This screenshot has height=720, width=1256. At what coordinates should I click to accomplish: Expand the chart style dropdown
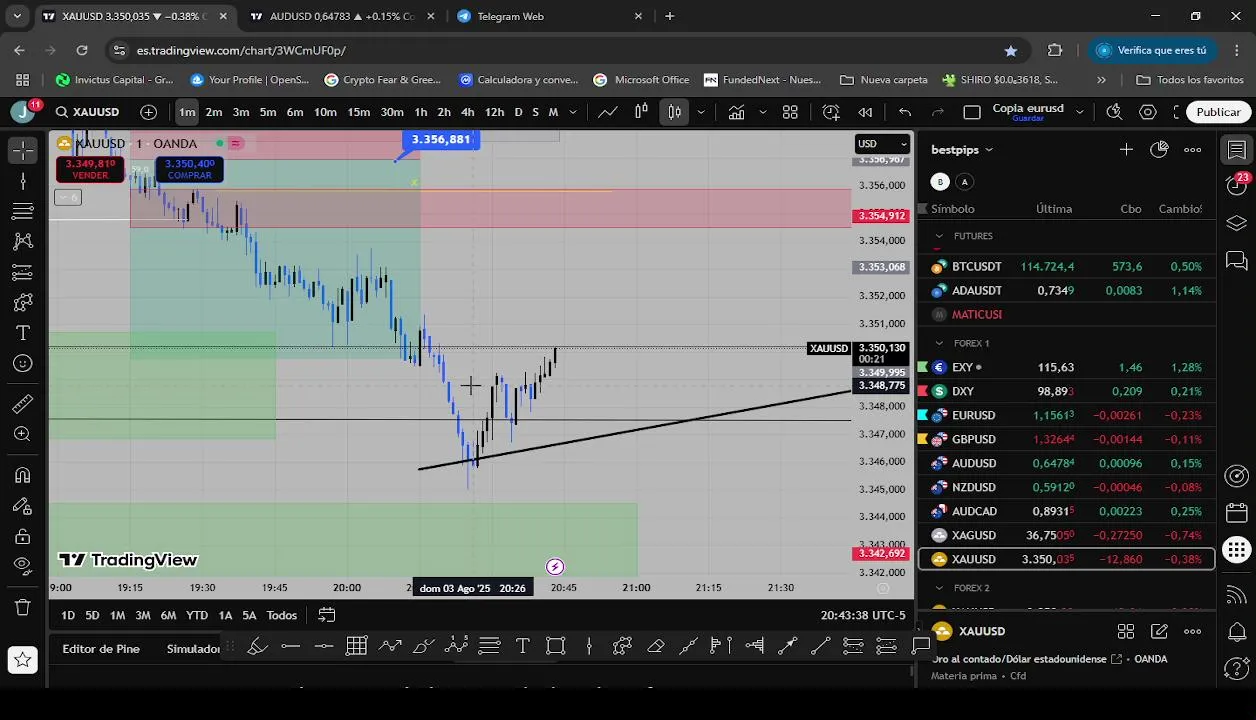[701, 112]
